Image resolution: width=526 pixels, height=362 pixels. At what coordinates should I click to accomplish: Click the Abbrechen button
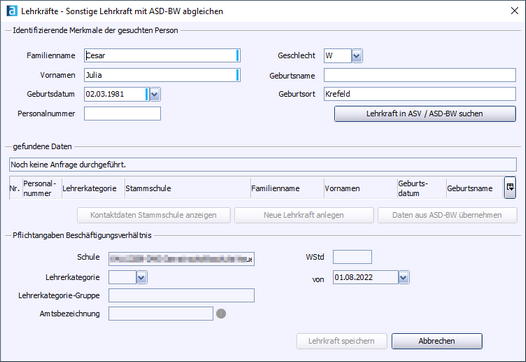pyautogui.click(x=437, y=341)
